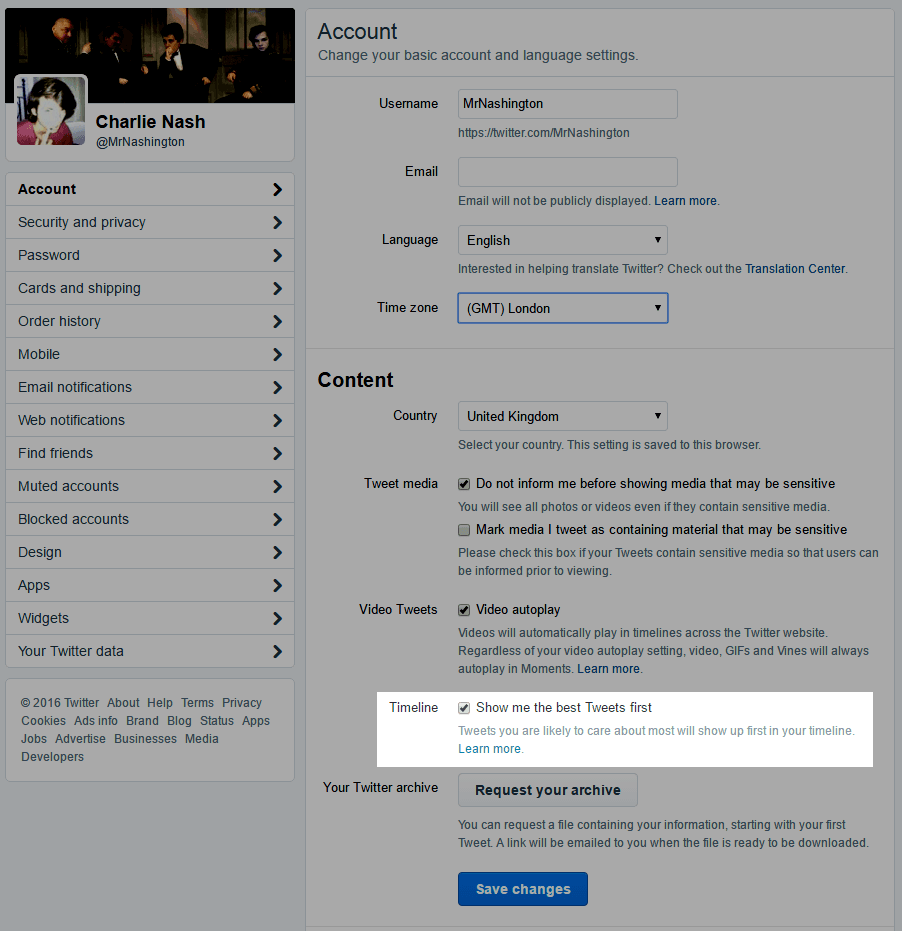902x931 pixels.
Task: Open the Password settings section
Action: tap(150, 255)
